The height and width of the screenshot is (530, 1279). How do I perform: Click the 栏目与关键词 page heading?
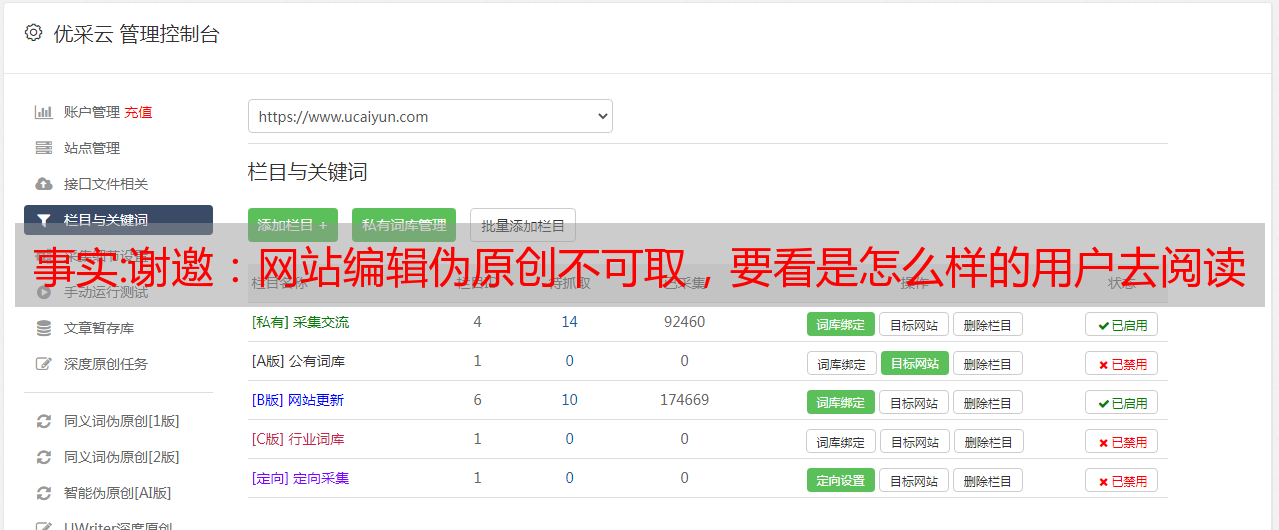308,172
